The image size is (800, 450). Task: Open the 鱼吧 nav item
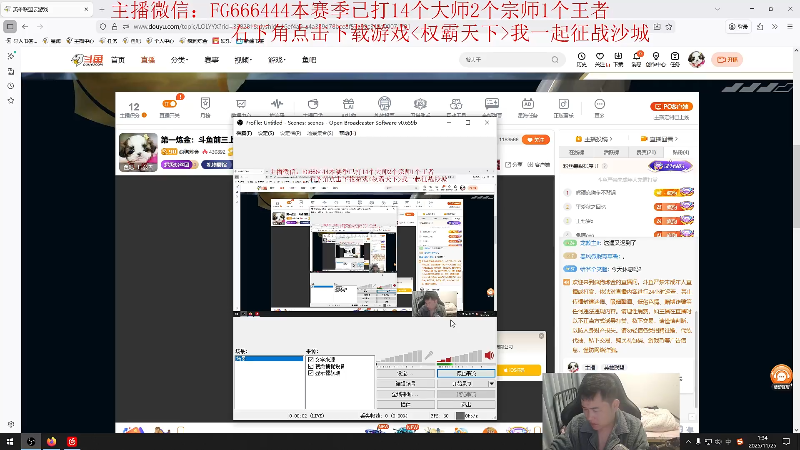[309, 60]
